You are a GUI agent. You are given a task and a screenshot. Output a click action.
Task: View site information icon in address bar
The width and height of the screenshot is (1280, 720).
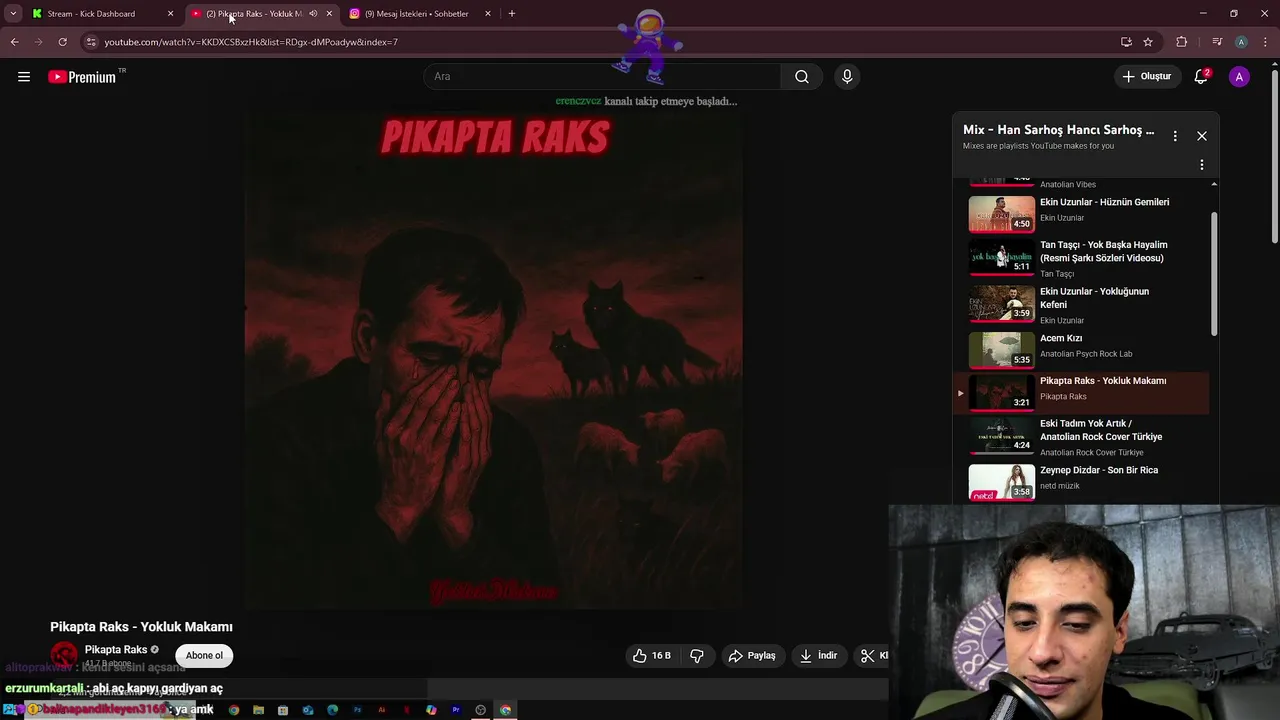point(91,42)
